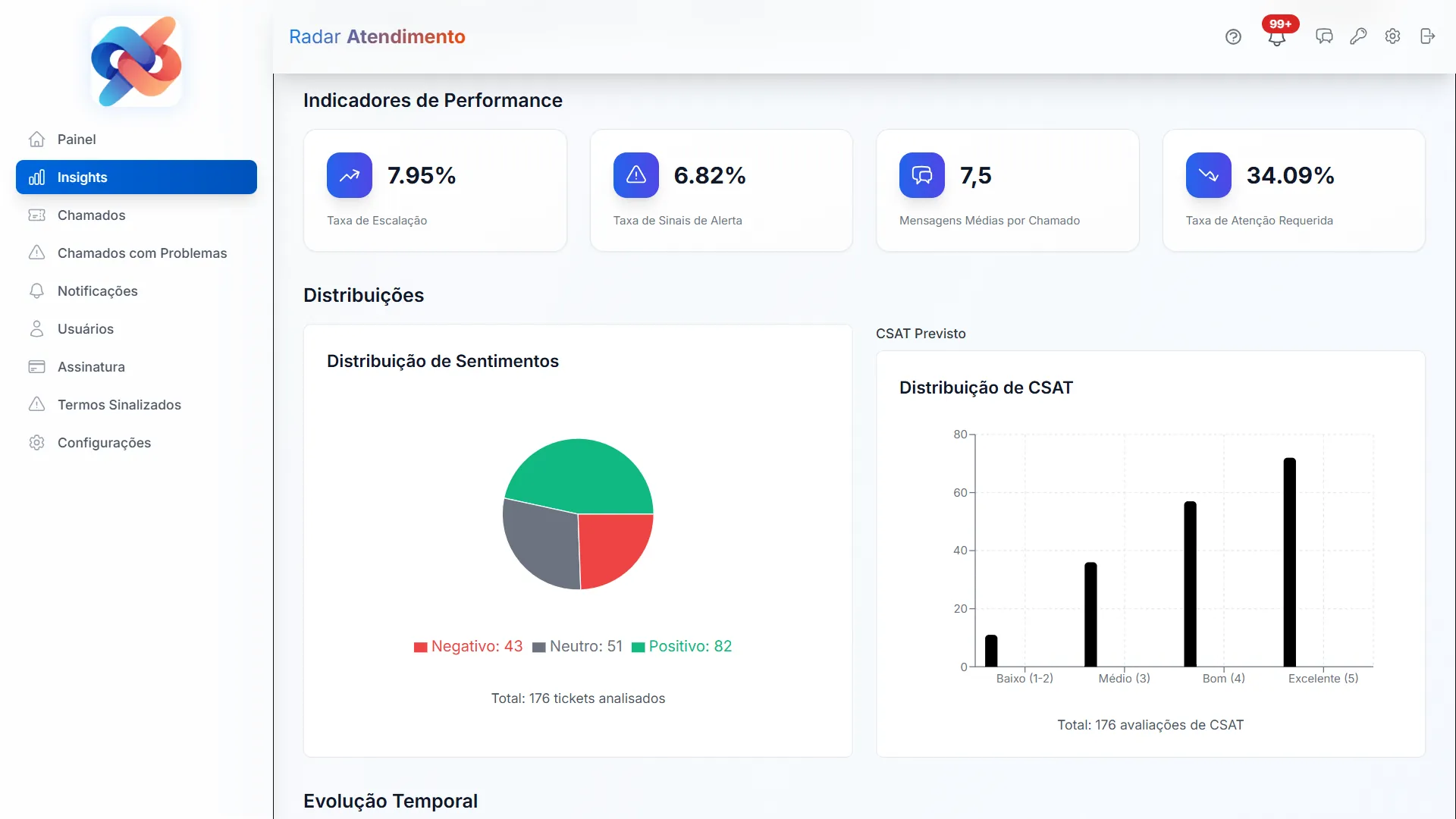Click the help question mark icon
This screenshot has height=819, width=1456.
(x=1233, y=36)
